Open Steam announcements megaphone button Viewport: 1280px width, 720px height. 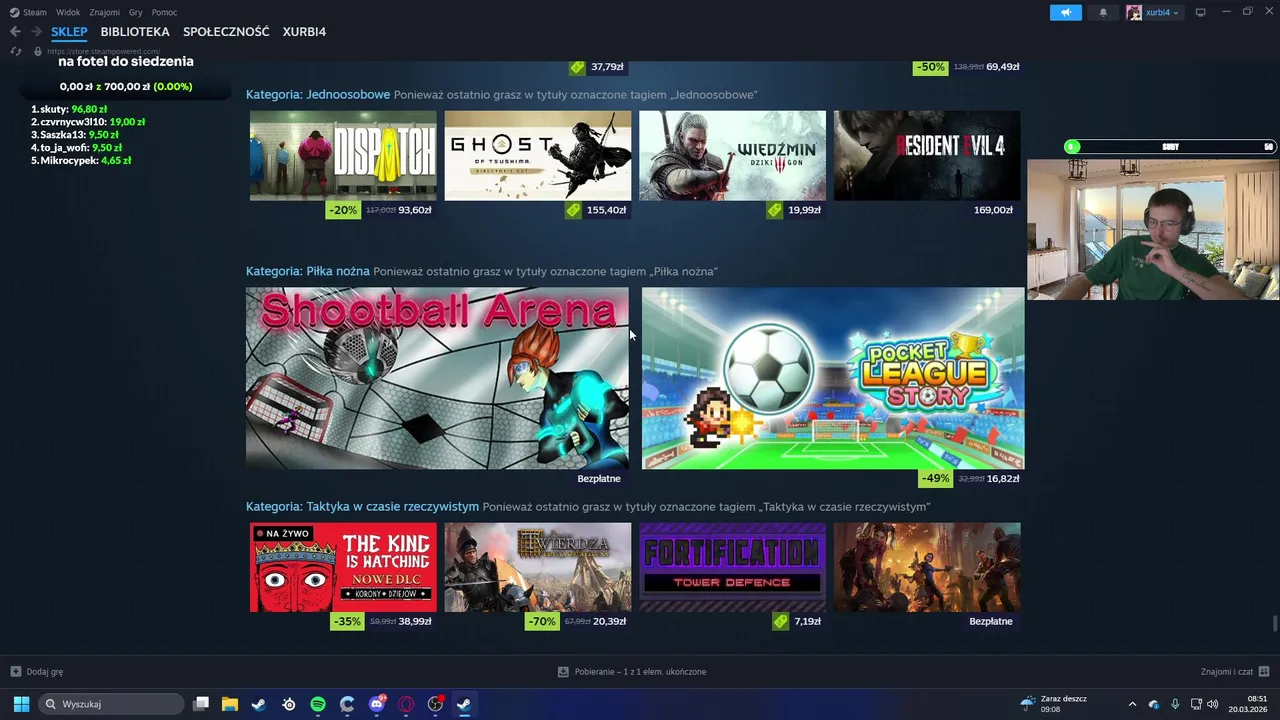1066,12
